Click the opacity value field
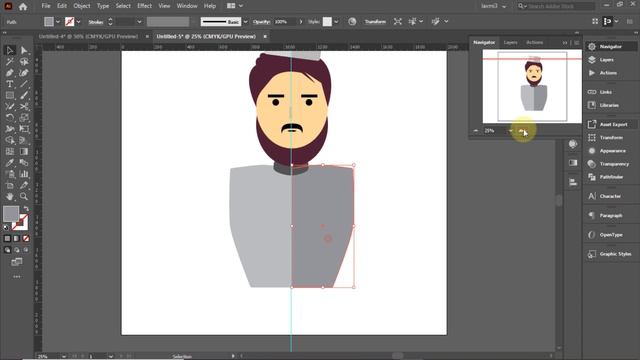The width and height of the screenshot is (640, 360). 285,22
